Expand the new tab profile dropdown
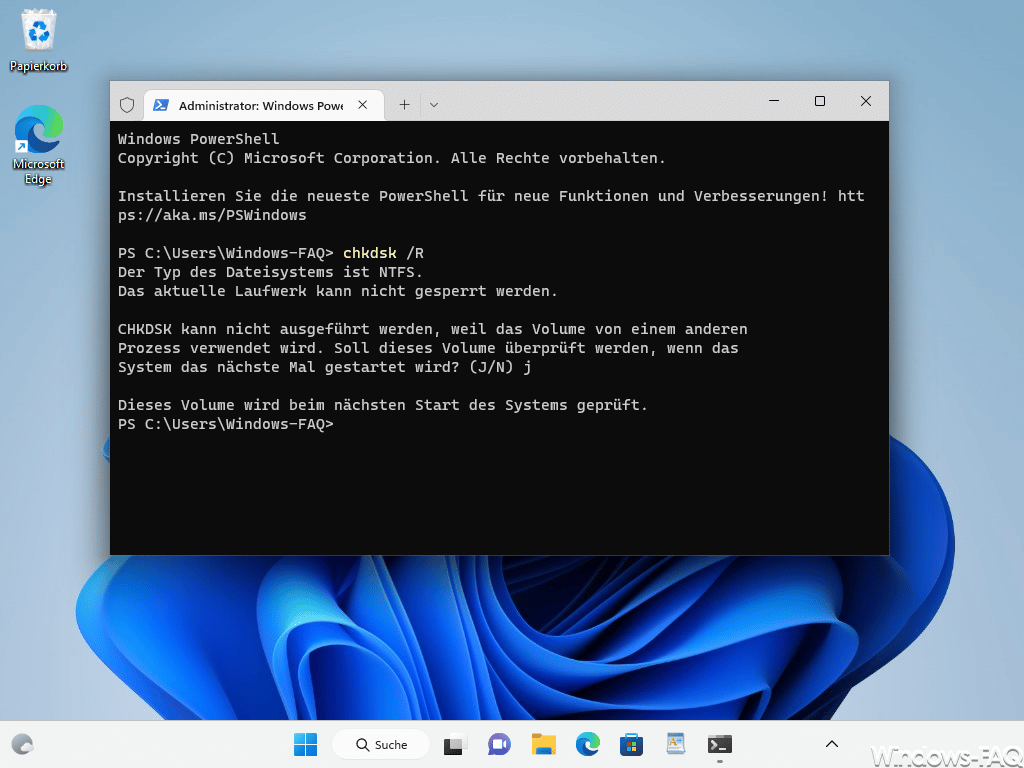The height and width of the screenshot is (768, 1024). (x=434, y=104)
